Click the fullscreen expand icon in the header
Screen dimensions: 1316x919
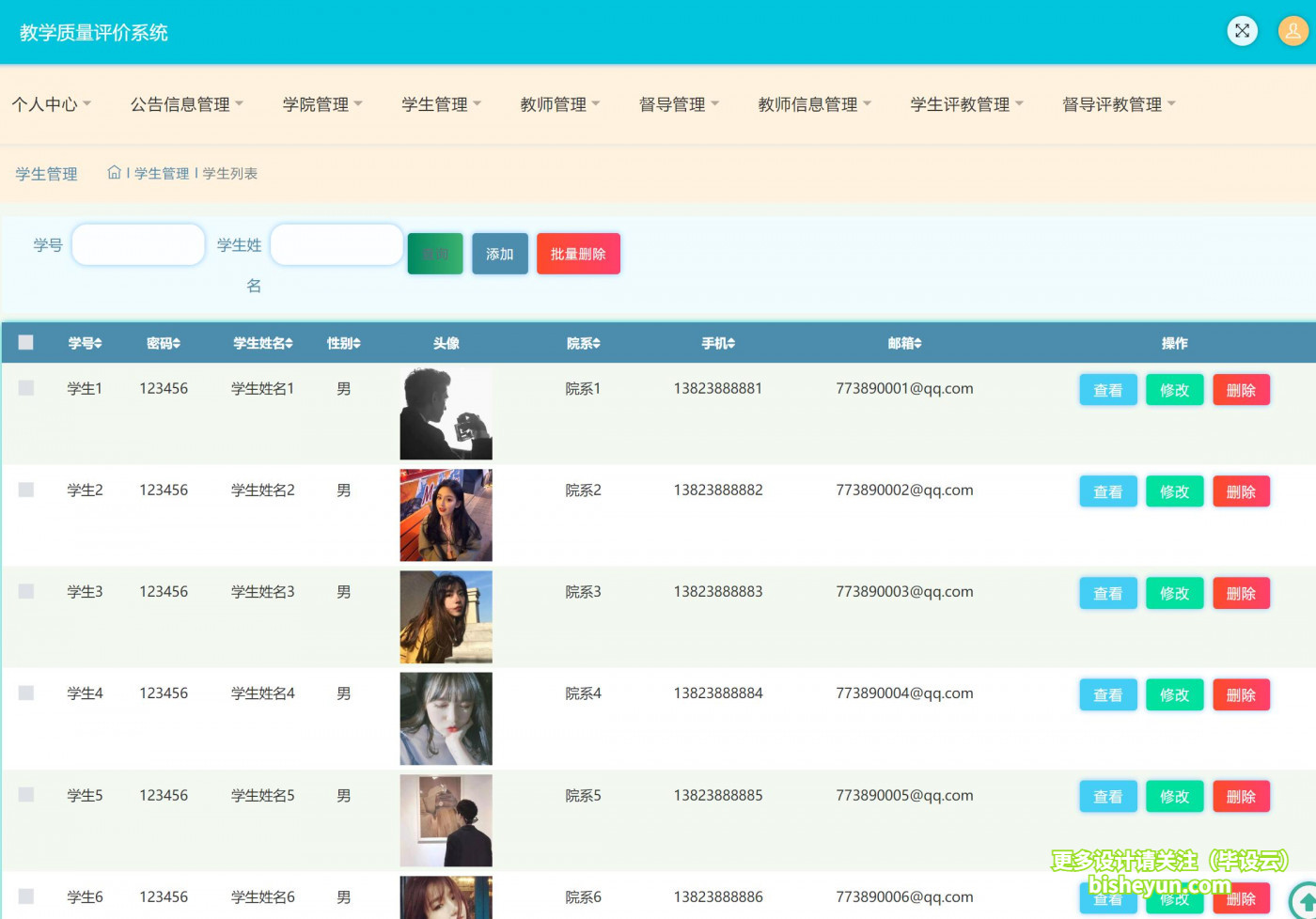[1242, 31]
